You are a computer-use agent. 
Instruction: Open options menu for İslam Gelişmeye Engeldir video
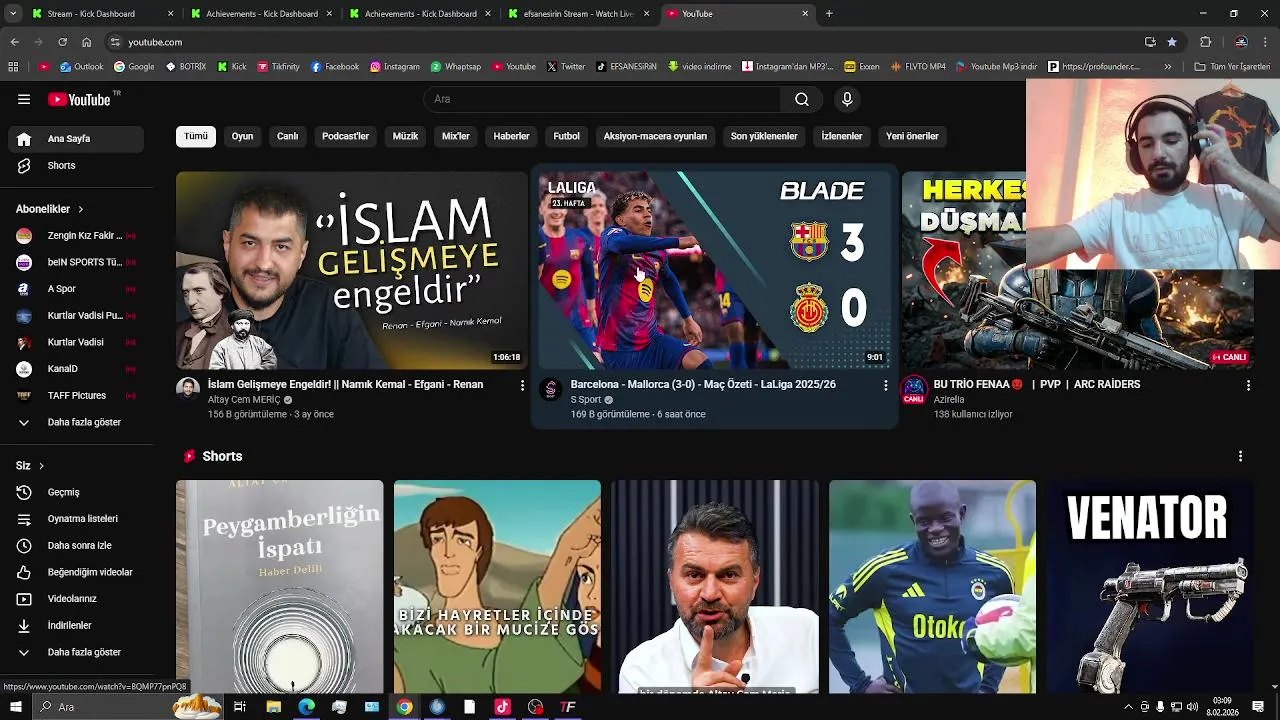(522, 385)
